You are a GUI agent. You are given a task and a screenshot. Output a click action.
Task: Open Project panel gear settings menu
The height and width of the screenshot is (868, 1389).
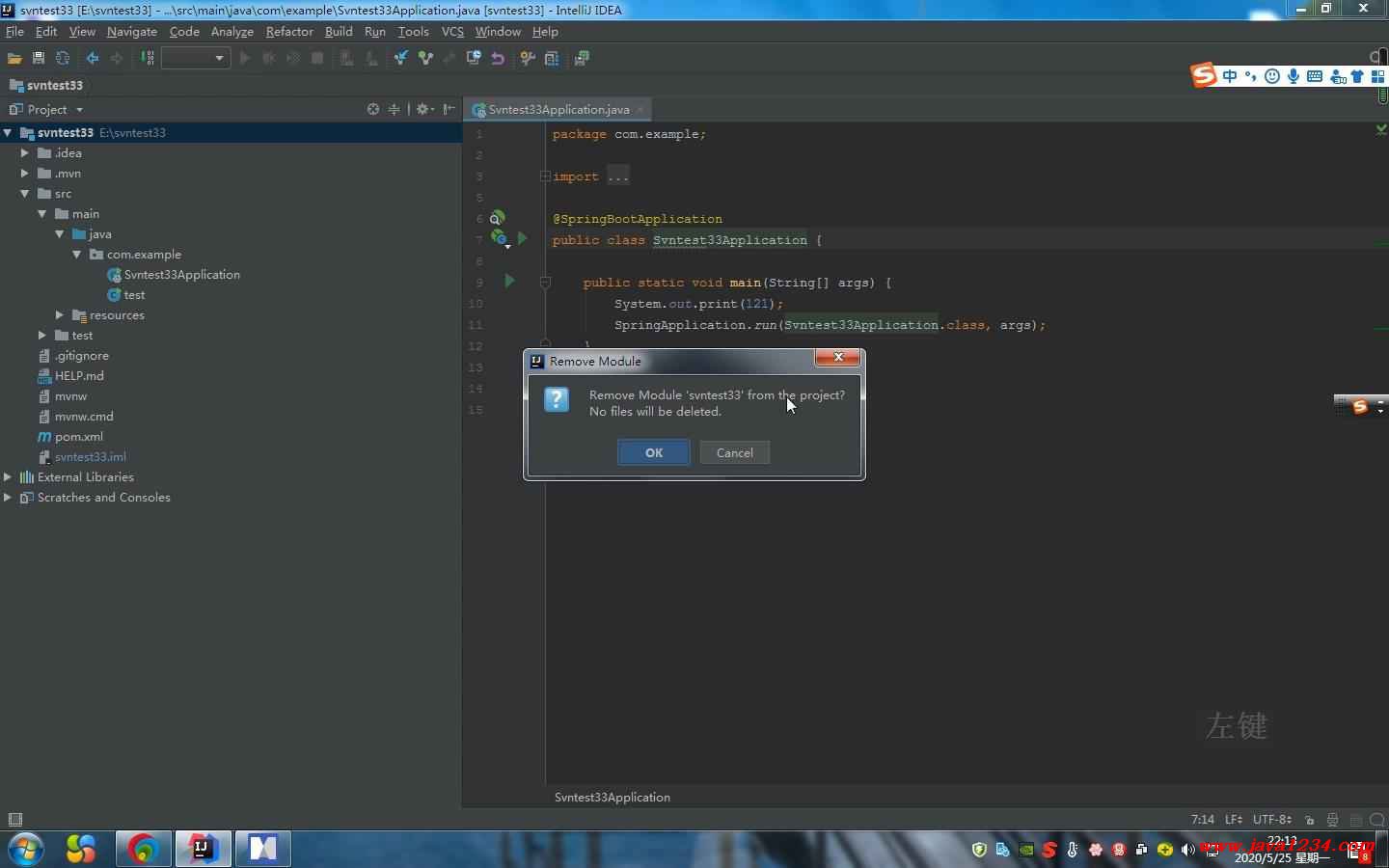pos(423,109)
